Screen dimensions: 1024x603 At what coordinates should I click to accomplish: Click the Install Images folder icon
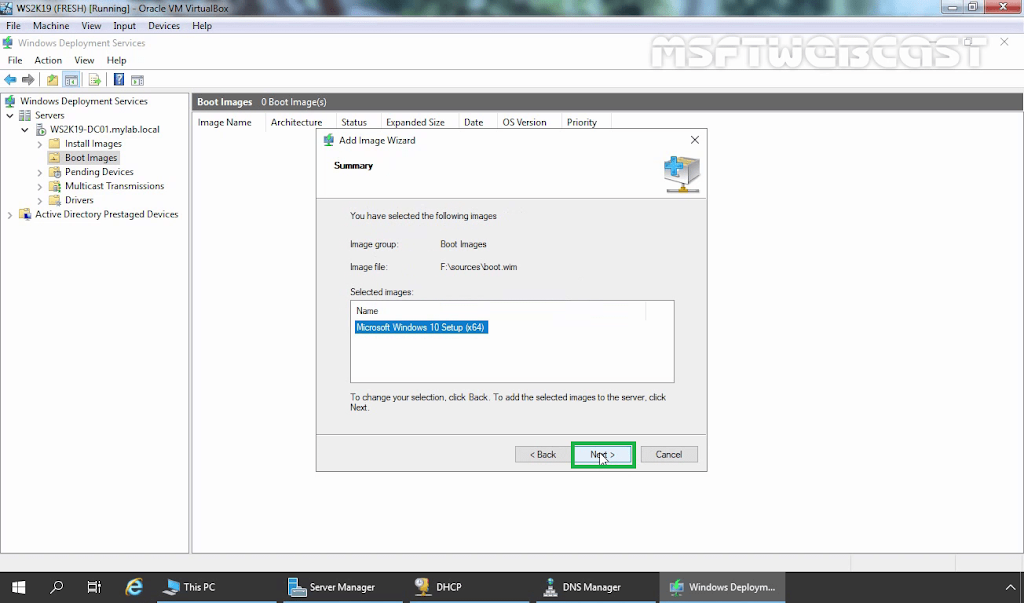tap(55, 144)
